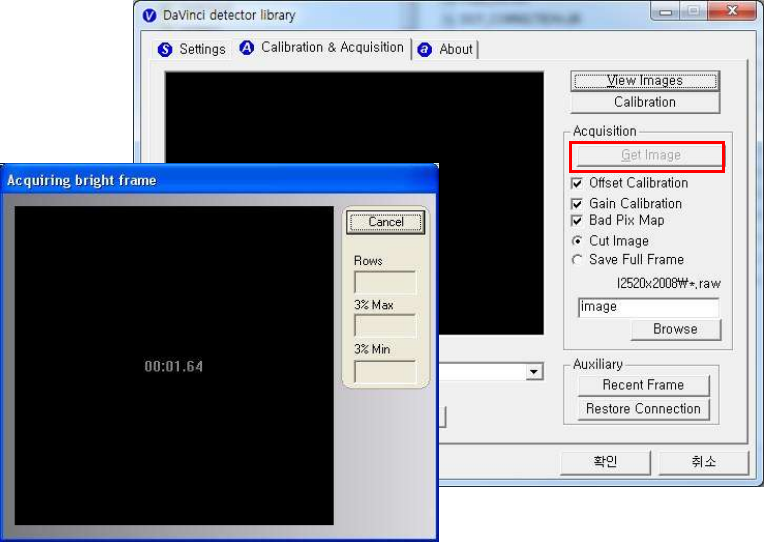Screen dimensions: 764x542
Task: Click the Acquiring bright frame title bar
Action: [219, 180]
